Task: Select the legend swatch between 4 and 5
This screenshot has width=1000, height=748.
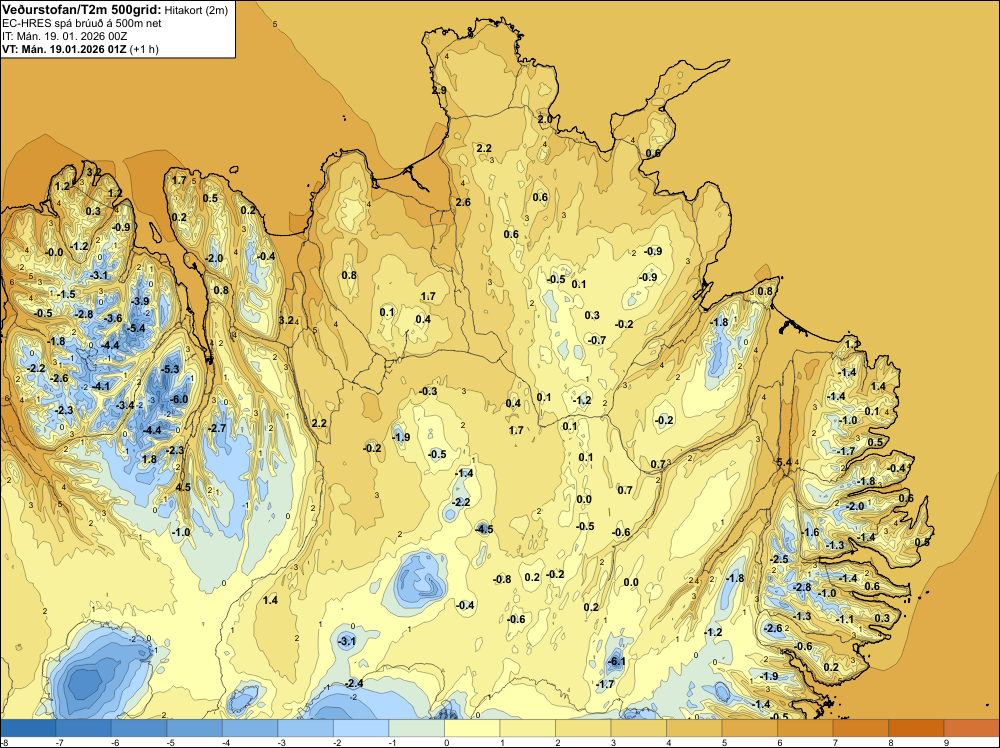Action: tap(694, 728)
